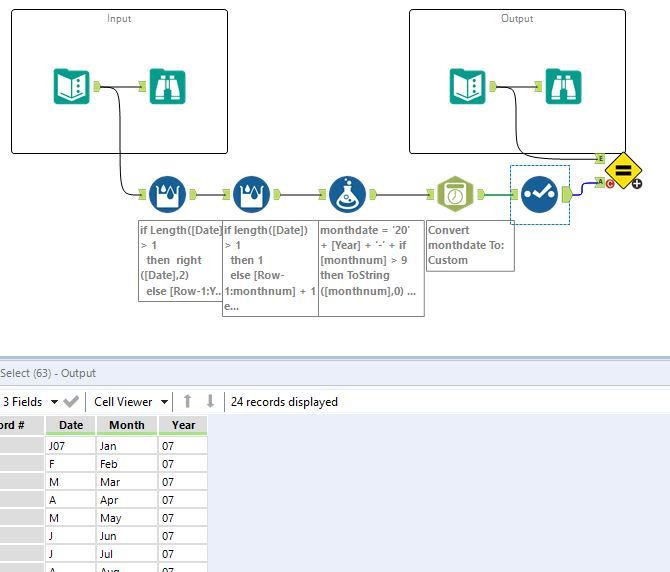670x572 pixels.
Task: Click the down arrow in results toolbar
Action: tap(210, 402)
